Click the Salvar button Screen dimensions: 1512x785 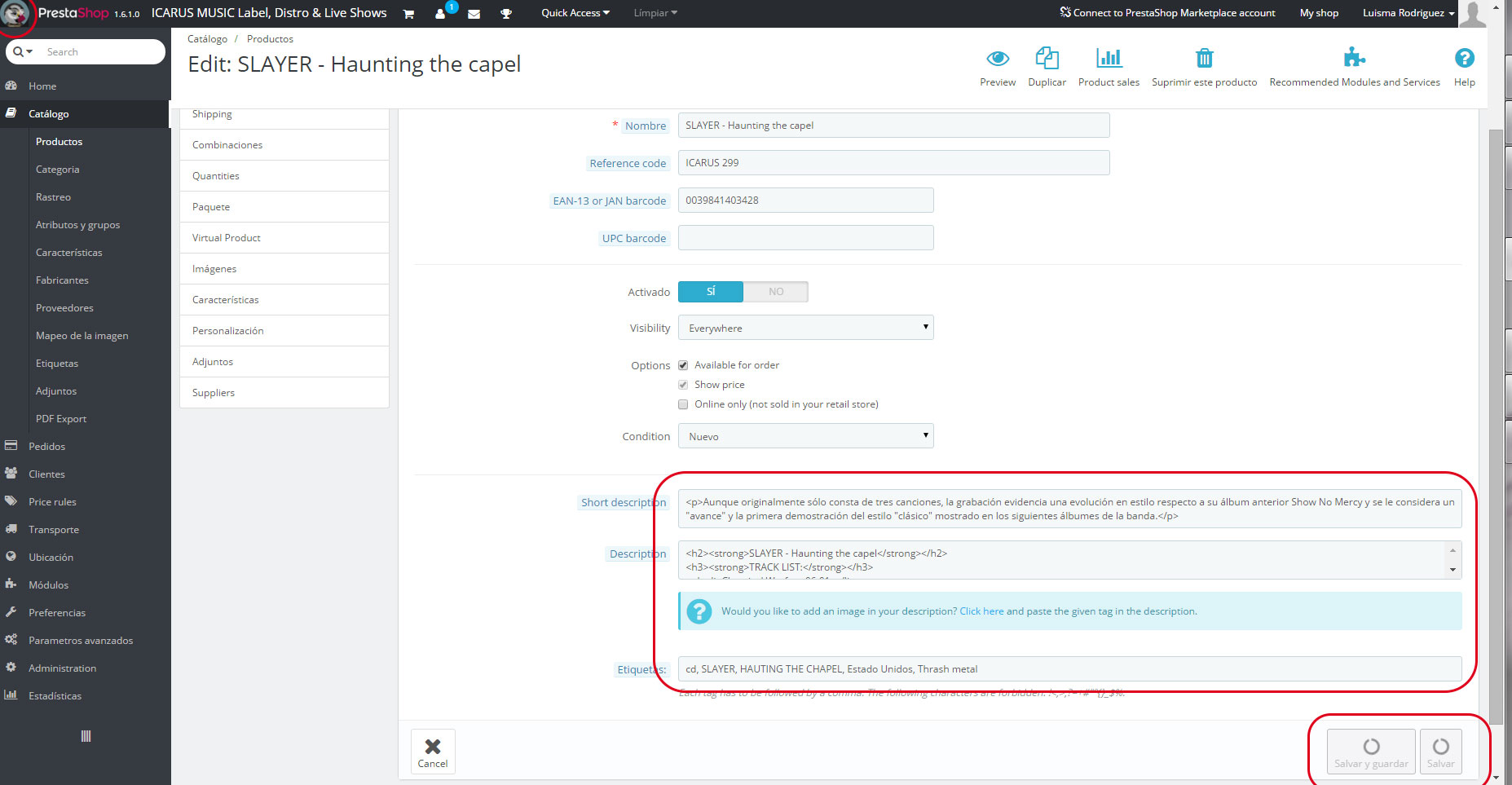click(1440, 752)
